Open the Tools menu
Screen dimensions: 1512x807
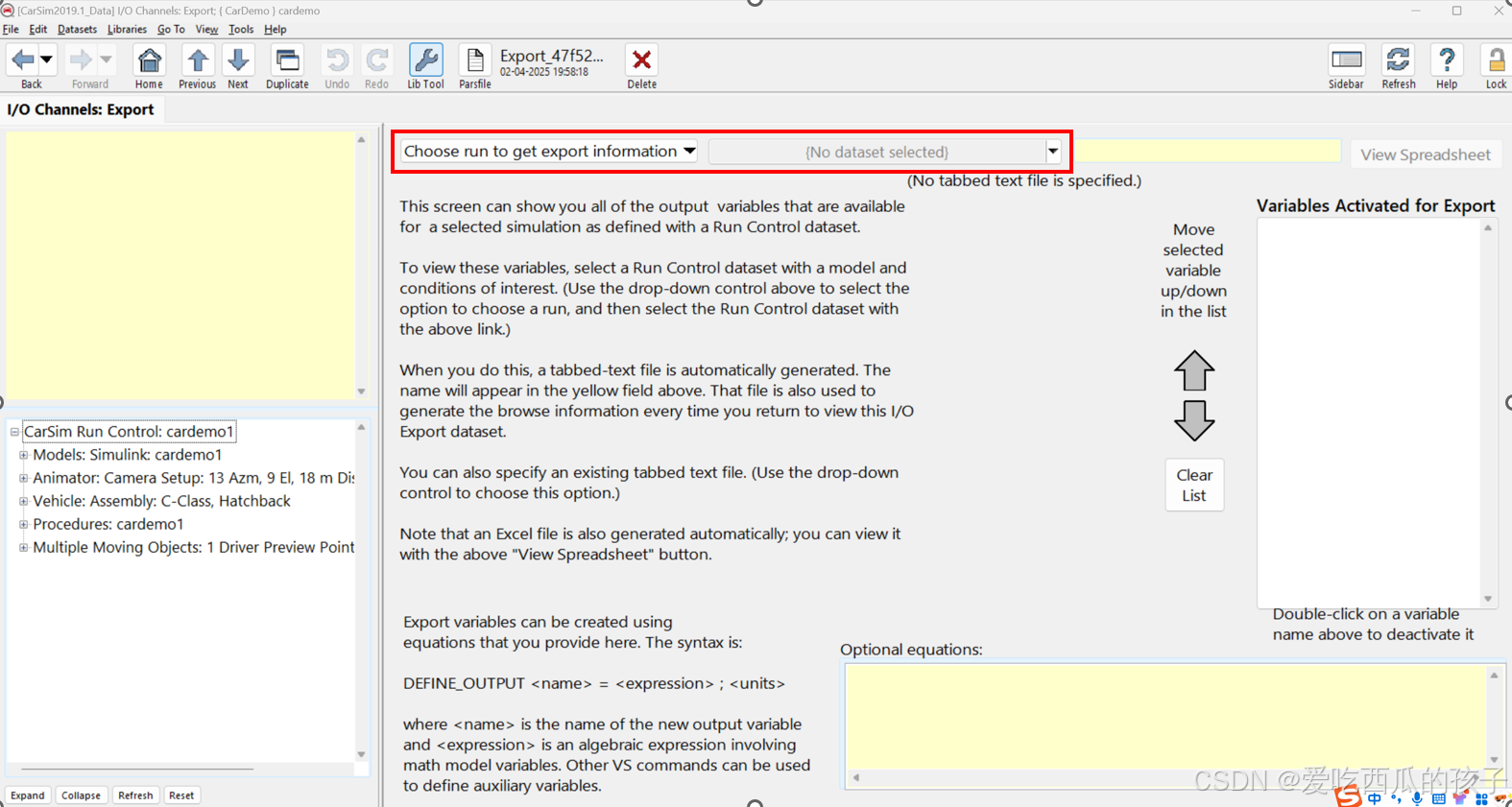(241, 30)
